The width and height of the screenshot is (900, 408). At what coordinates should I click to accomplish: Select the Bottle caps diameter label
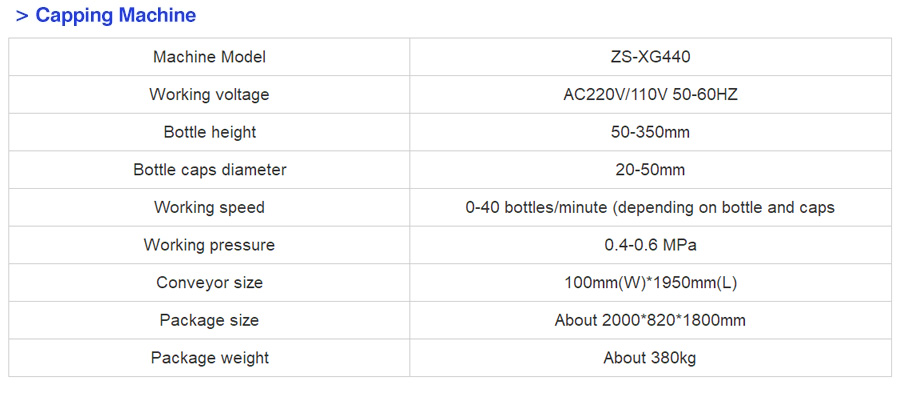click(x=209, y=170)
